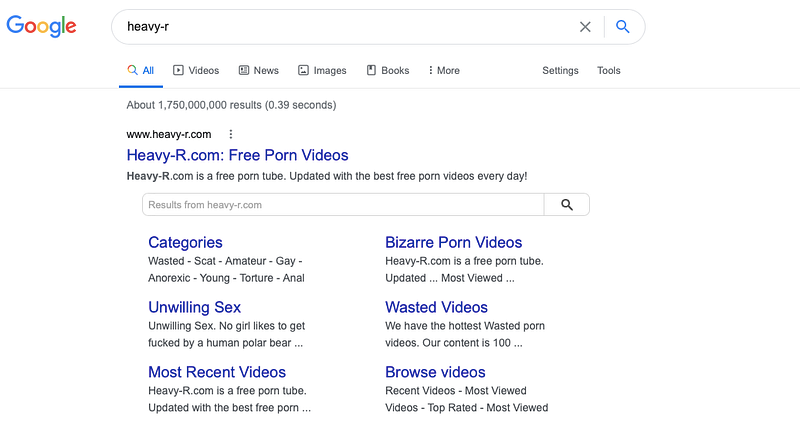Expand the More menu
The height and width of the screenshot is (432, 800).
coord(444,70)
